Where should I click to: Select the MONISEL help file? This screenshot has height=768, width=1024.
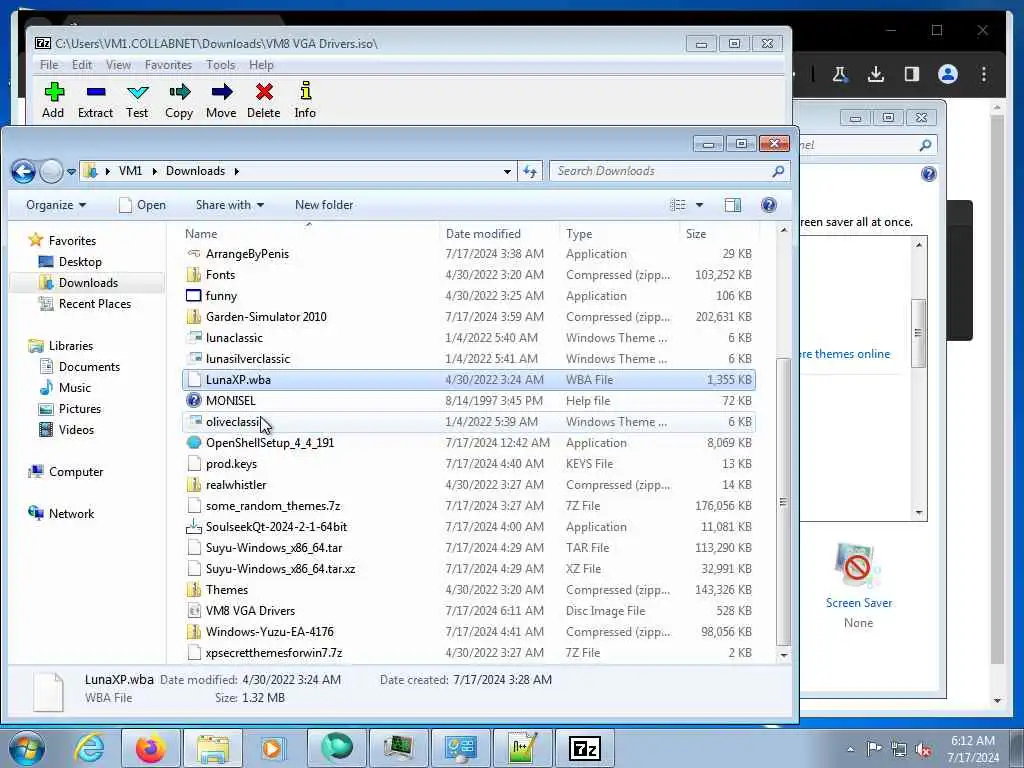tap(468, 401)
